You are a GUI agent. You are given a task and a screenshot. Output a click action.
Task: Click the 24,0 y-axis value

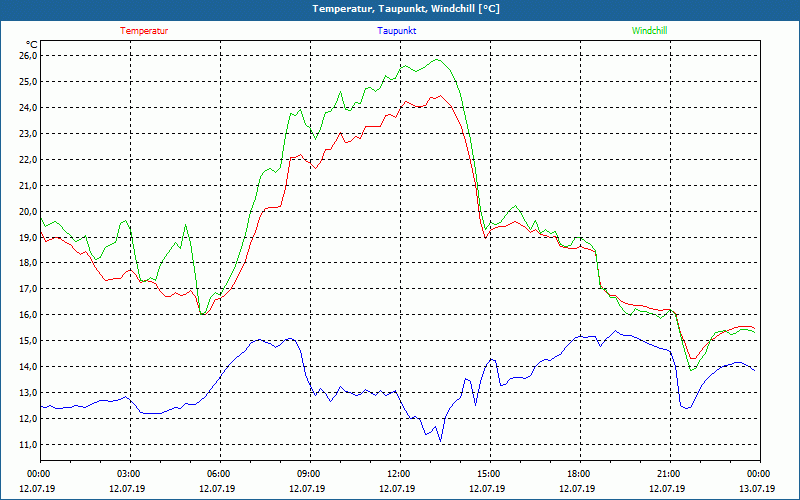[x=28, y=107]
